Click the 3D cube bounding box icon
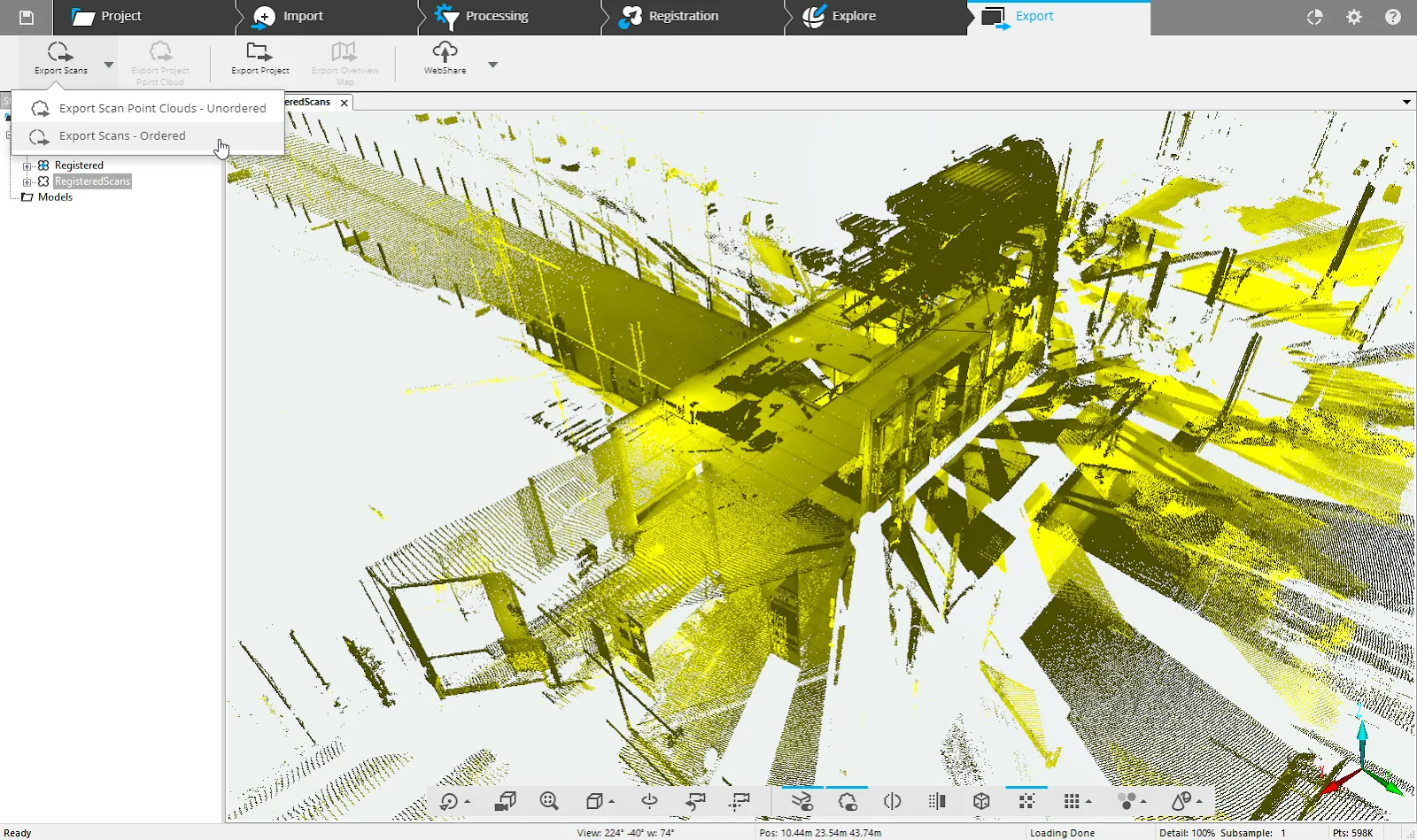1417x840 pixels. [981, 801]
